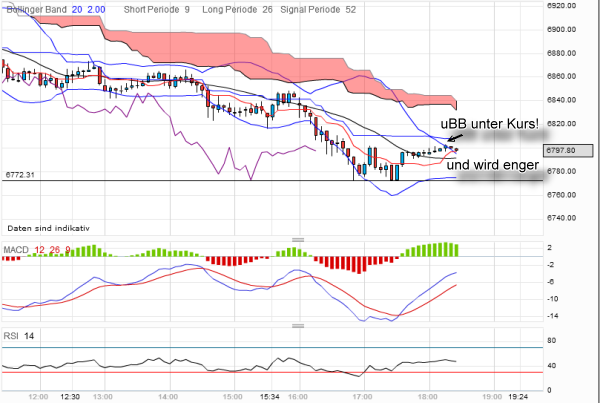Click the 6920.00 price axis label

click(x=562, y=6)
